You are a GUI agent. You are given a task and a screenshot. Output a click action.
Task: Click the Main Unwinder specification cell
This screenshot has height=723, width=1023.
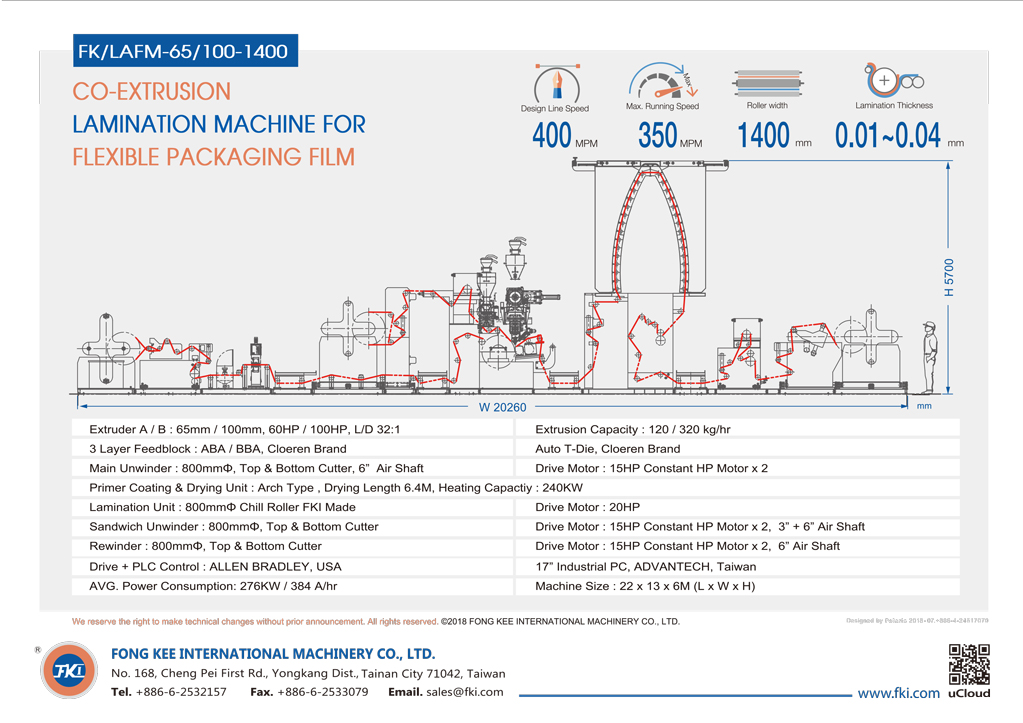coord(292,468)
